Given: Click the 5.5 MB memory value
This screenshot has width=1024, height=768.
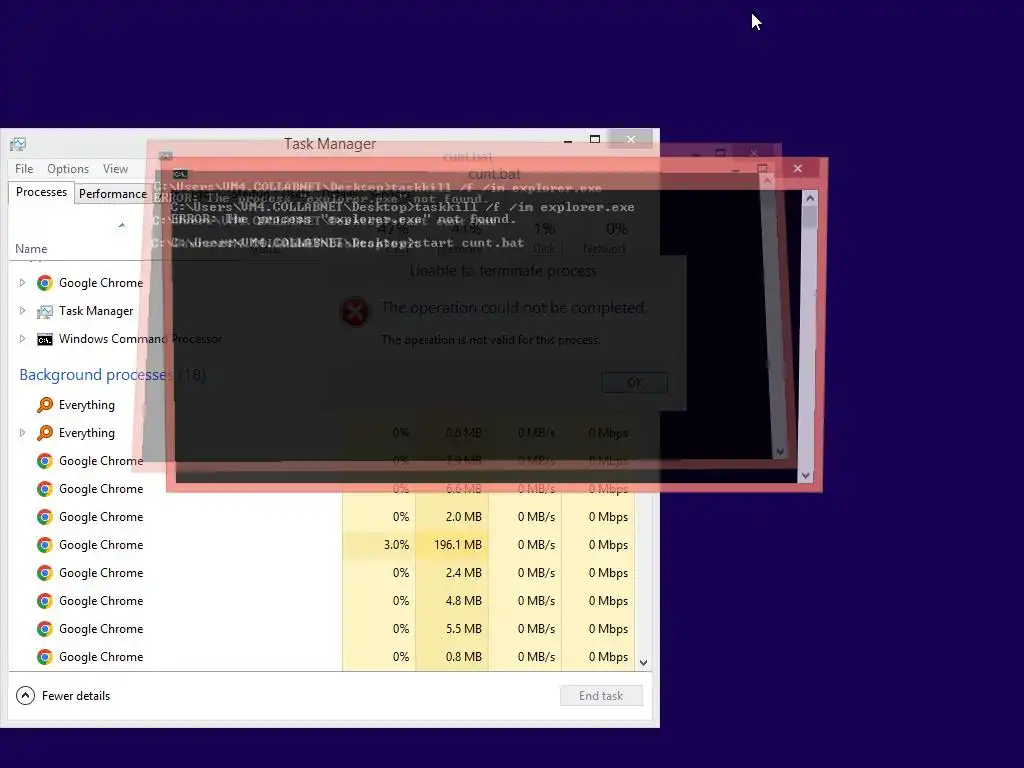Looking at the screenshot, I should [x=463, y=629].
